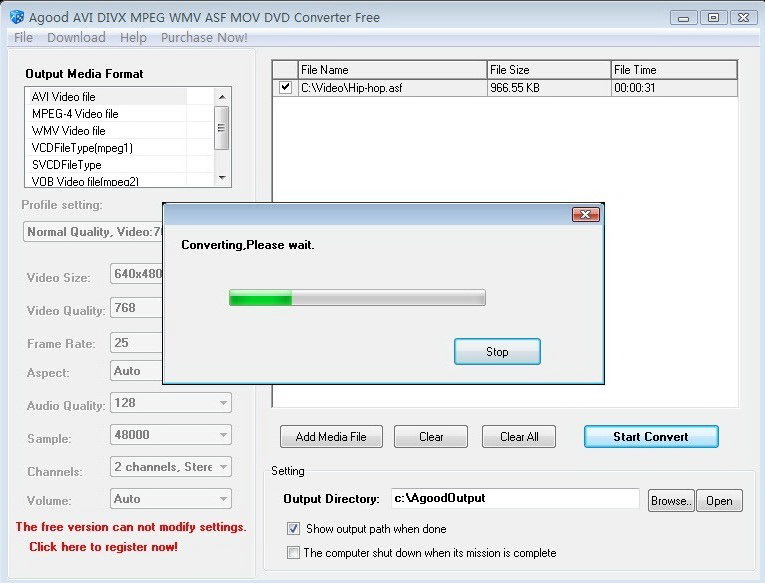Screen dimensions: 765x583
Task: Click the format list scrollbar thumb
Action: pos(222,128)
